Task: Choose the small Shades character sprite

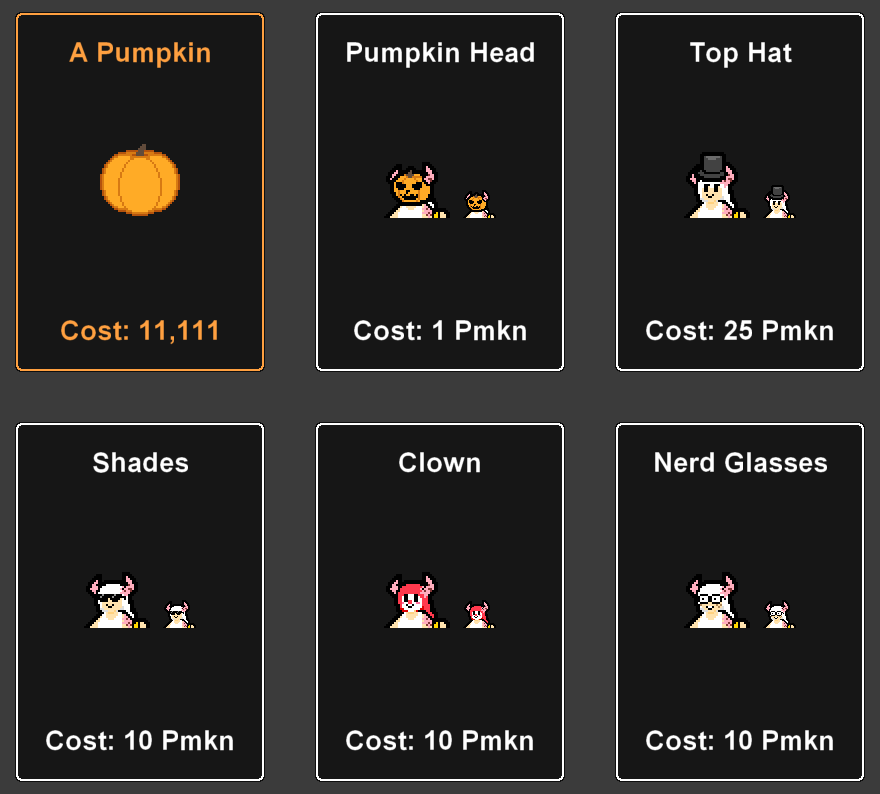Action: 180,614
